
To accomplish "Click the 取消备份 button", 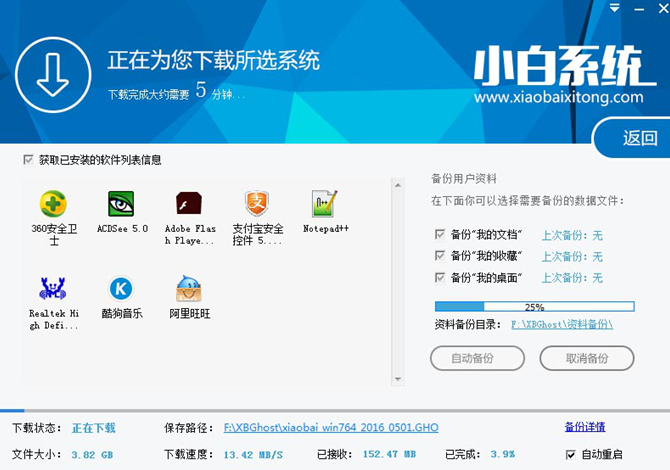I will 587,358.
